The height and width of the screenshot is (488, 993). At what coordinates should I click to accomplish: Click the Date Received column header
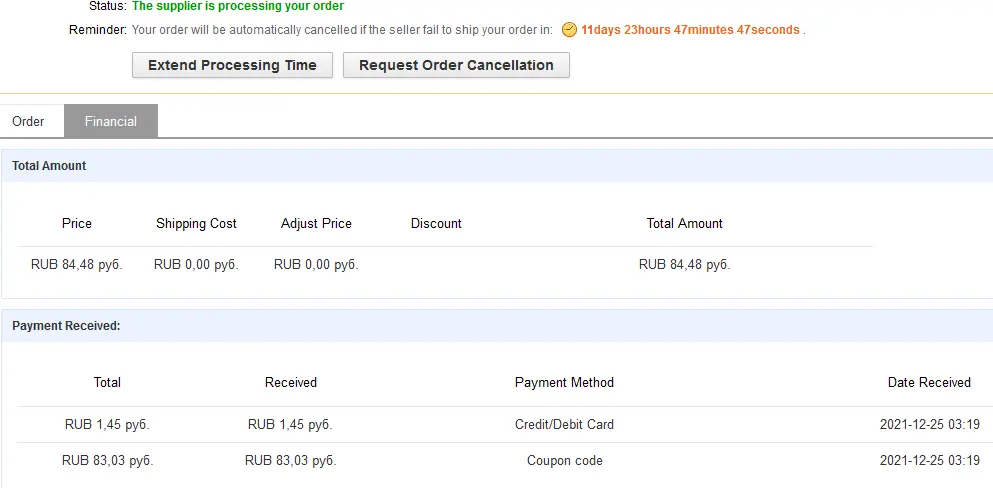[x=929, y=382]
